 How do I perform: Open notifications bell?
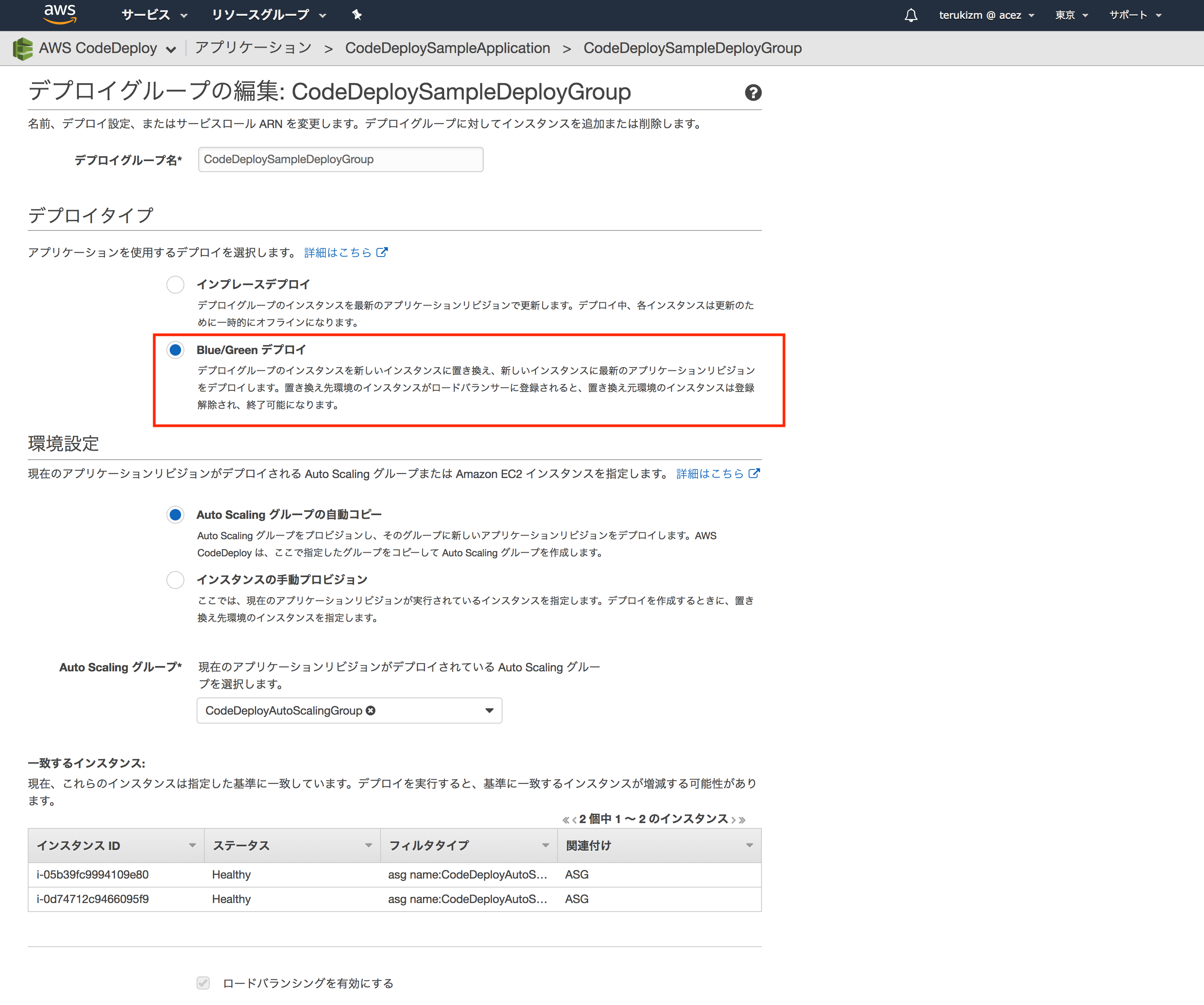click(x=910, y=15)
